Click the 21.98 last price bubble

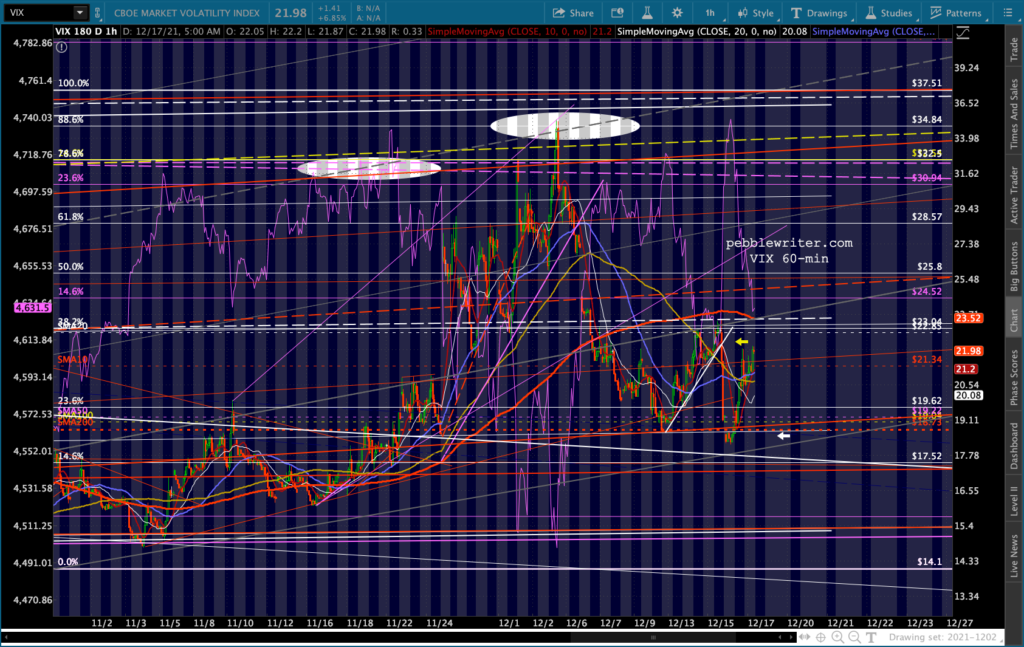click(x=968, y=351)
